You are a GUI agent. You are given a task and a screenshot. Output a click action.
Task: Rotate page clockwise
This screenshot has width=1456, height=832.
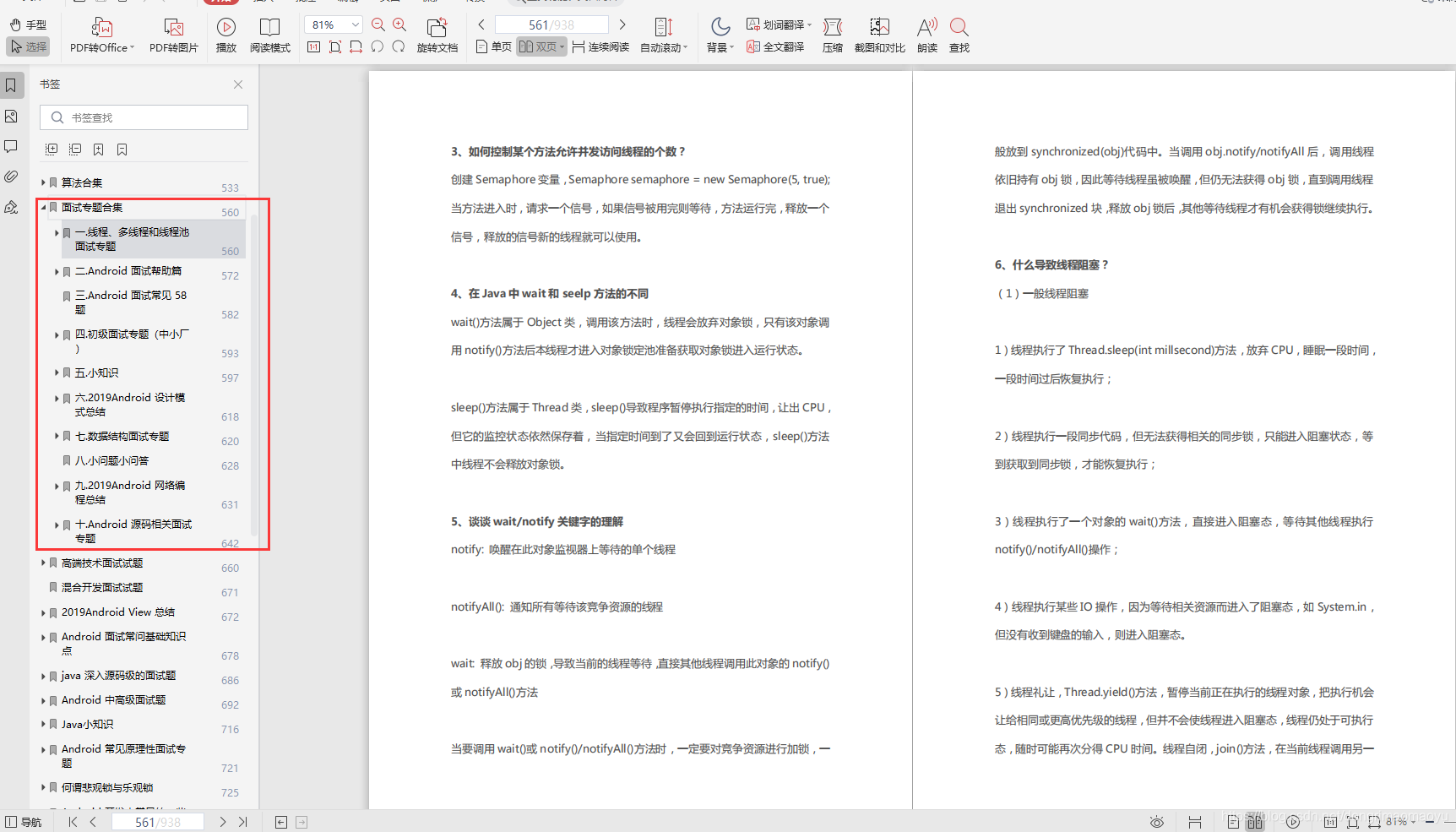pos(399,47)
